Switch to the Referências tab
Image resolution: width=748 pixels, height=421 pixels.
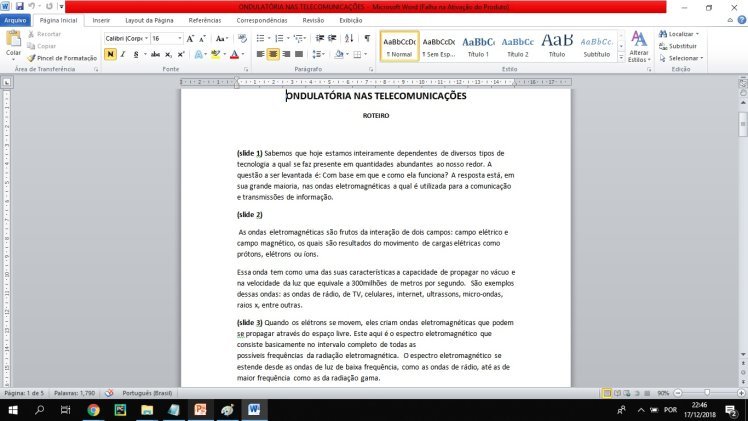[205, 21]
